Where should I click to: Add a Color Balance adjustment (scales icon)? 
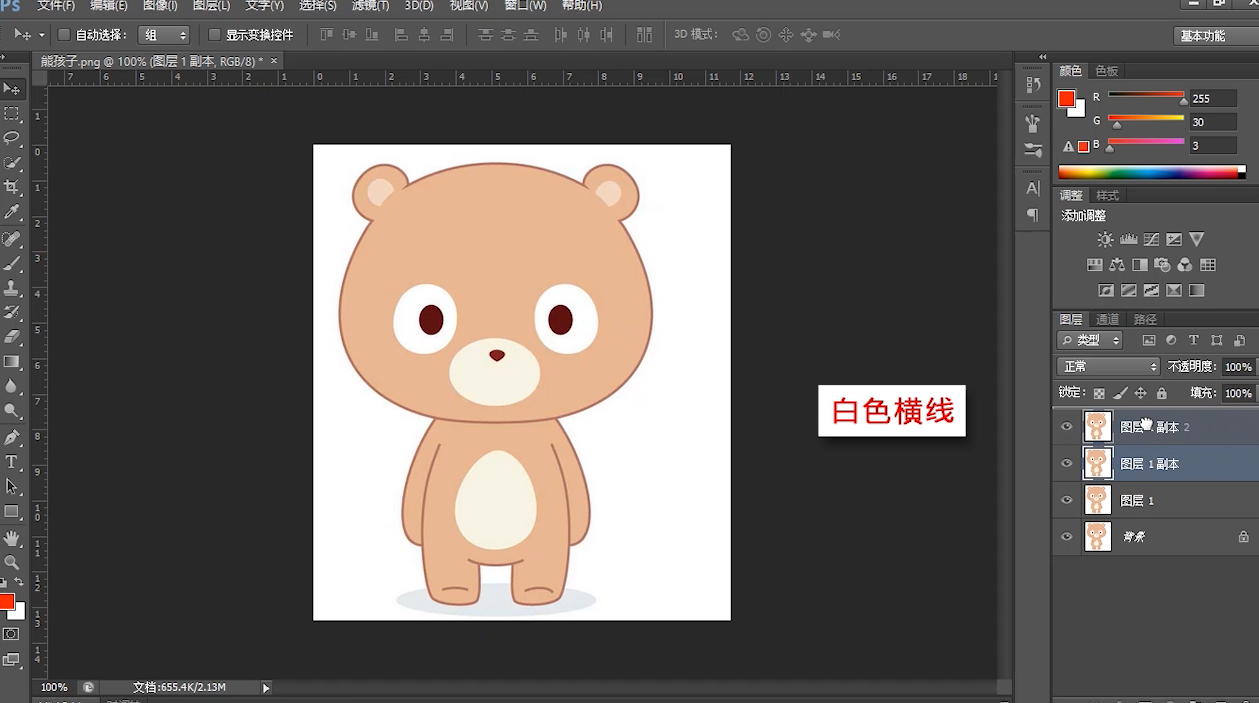(x=1117, y=265)
